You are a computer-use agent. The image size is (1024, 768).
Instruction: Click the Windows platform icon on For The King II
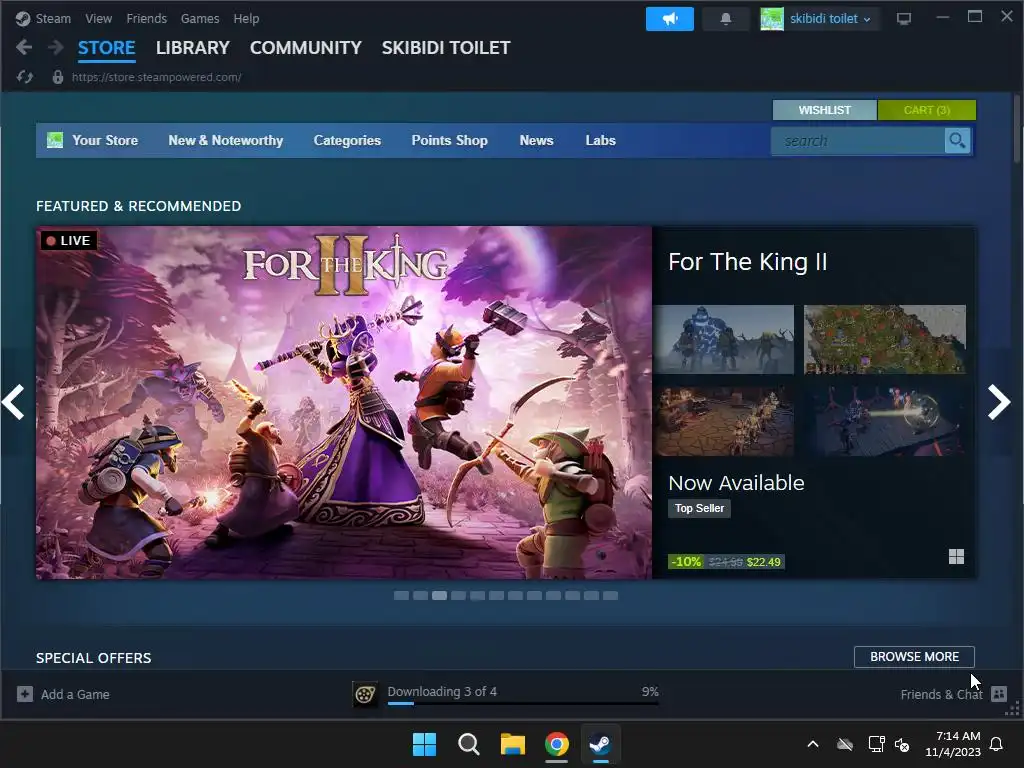(956, 556)
